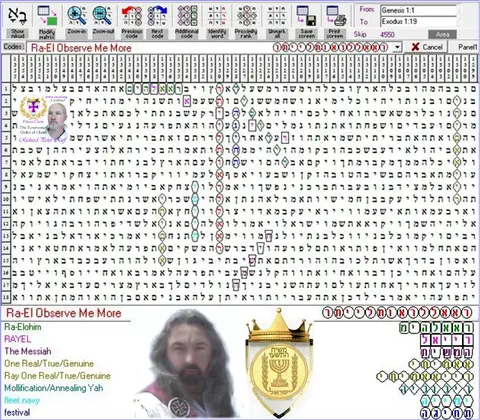Click the Skip value 4550
The height and width of the screenshot is (420, 480).
click(387, 34)
